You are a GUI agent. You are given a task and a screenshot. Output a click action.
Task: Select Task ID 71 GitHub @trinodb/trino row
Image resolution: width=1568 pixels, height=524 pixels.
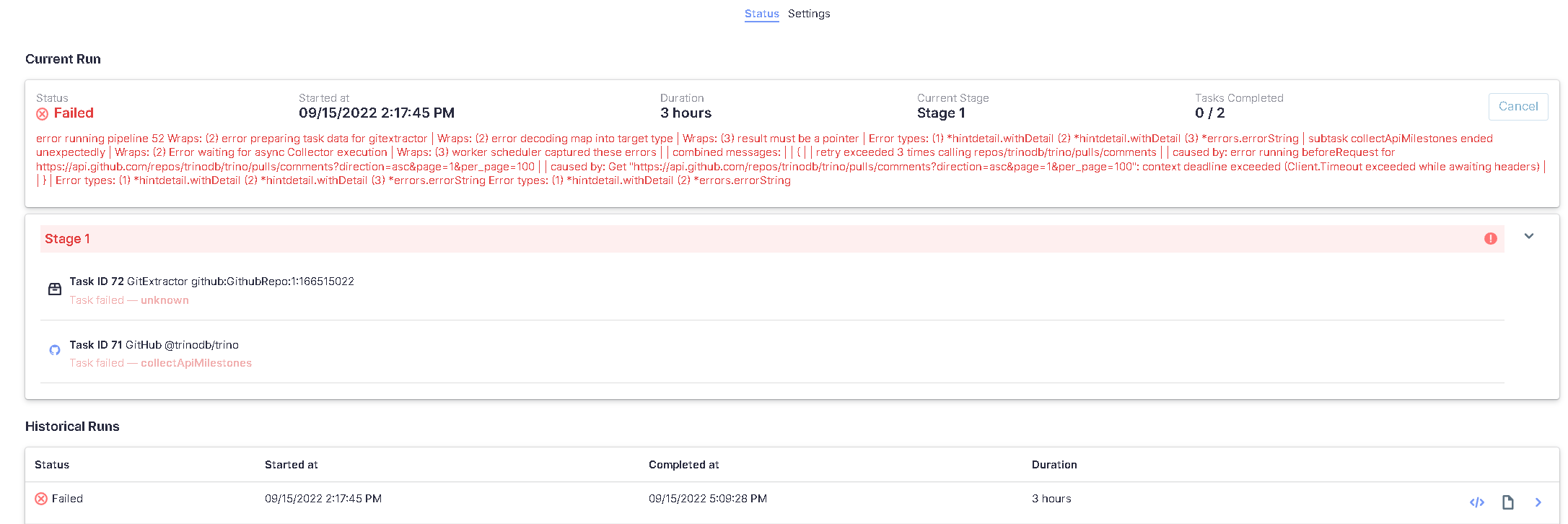pyautogui.click(x=772, y=353)
